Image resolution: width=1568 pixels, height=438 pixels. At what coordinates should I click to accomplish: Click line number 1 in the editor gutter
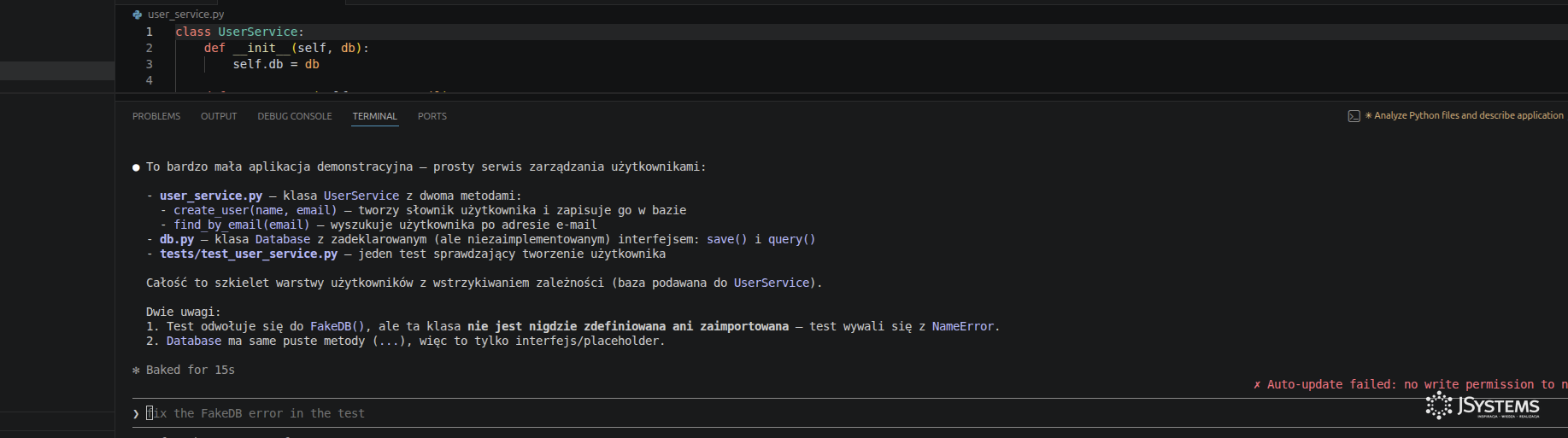pyautogui.click(x=149, y=32)
